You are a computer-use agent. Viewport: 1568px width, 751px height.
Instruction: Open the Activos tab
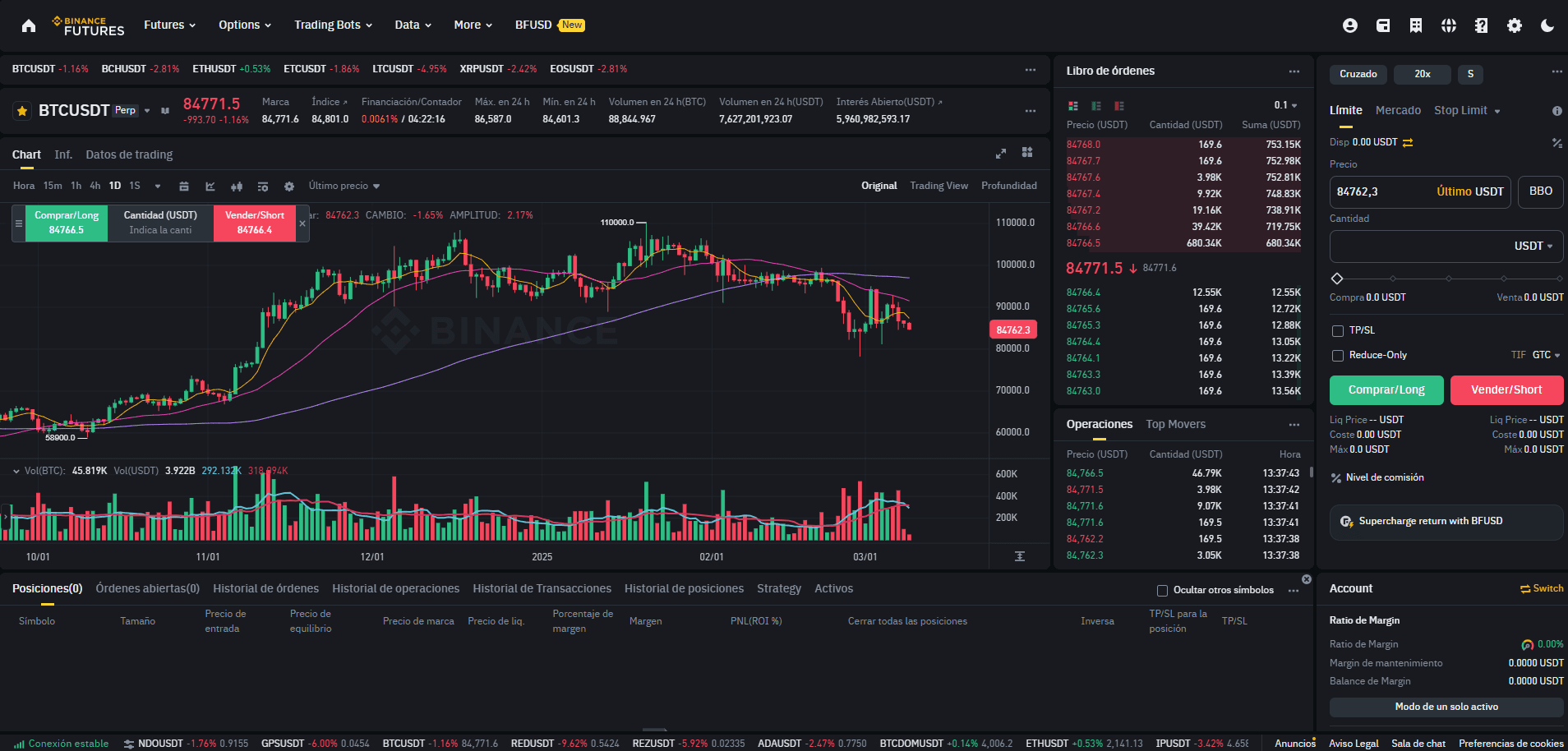click(833, 588)
